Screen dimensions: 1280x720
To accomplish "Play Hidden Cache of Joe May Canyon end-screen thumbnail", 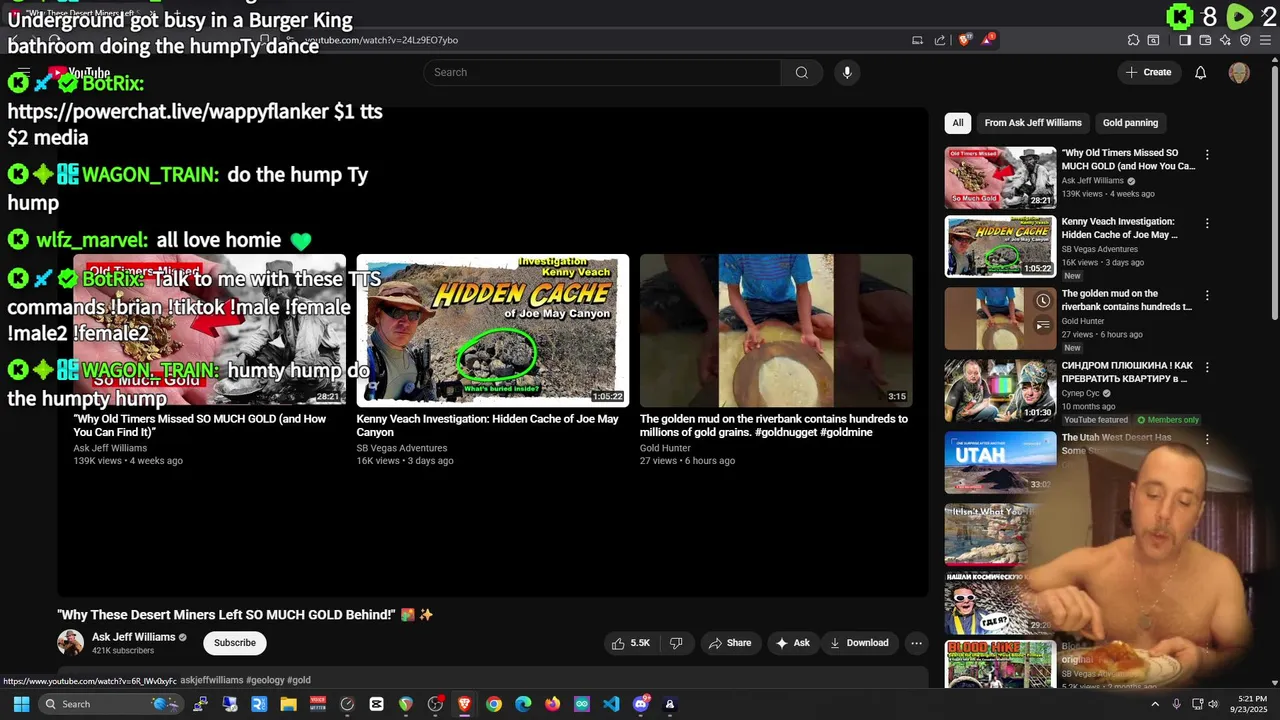I will [493, 330].
